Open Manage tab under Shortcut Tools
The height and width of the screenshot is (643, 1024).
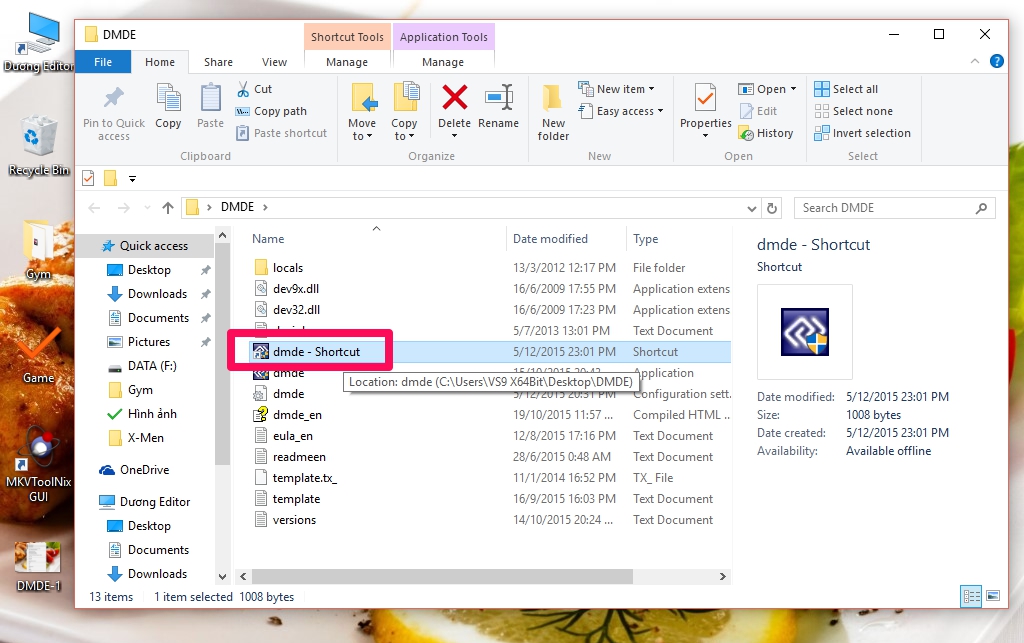(347, 62)
